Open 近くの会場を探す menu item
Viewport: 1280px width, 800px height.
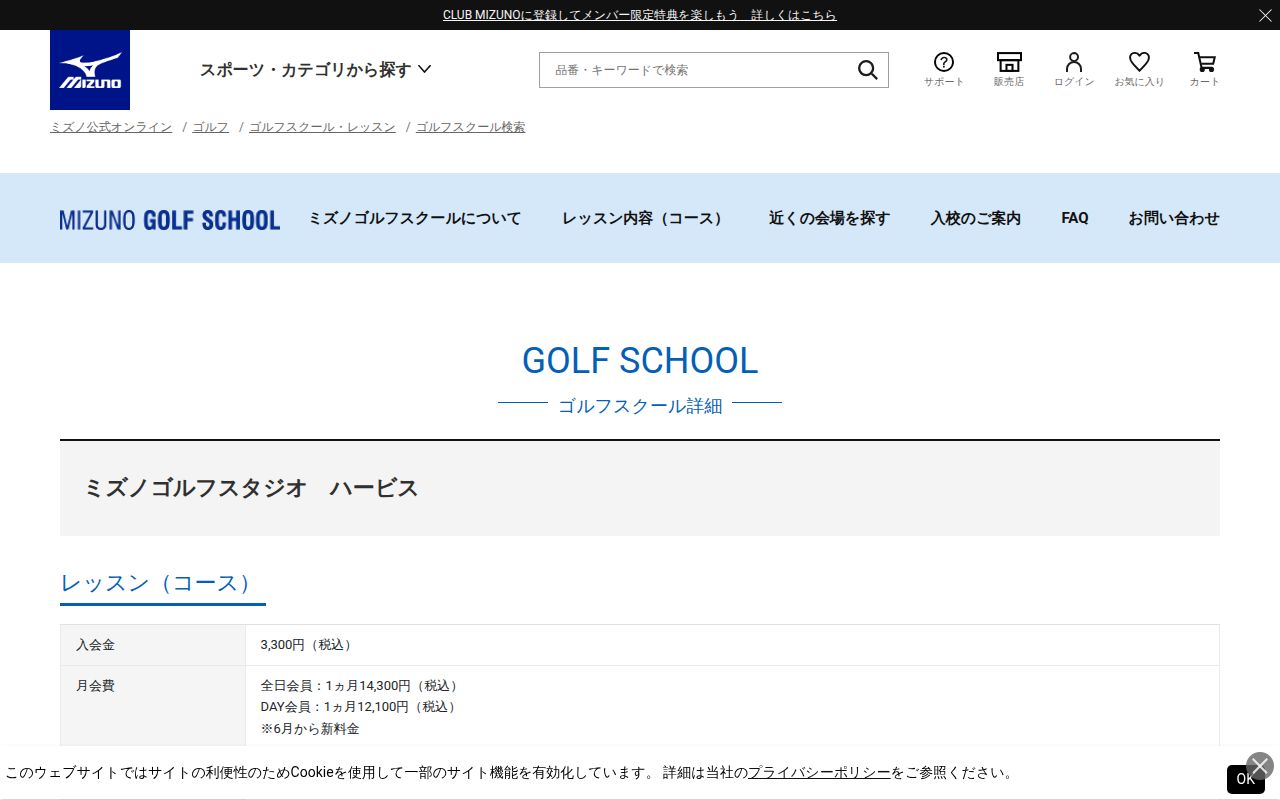829,218
